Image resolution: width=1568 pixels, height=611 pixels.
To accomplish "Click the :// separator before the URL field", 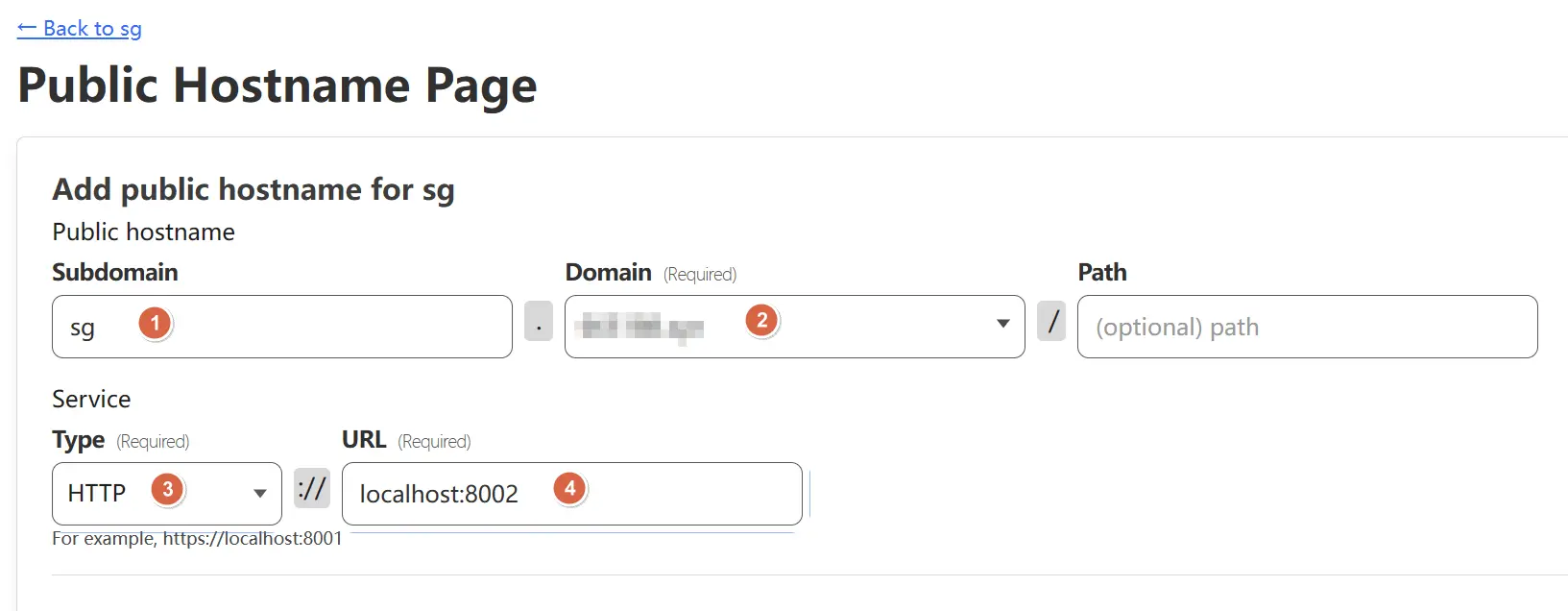I will pos(312,488).
